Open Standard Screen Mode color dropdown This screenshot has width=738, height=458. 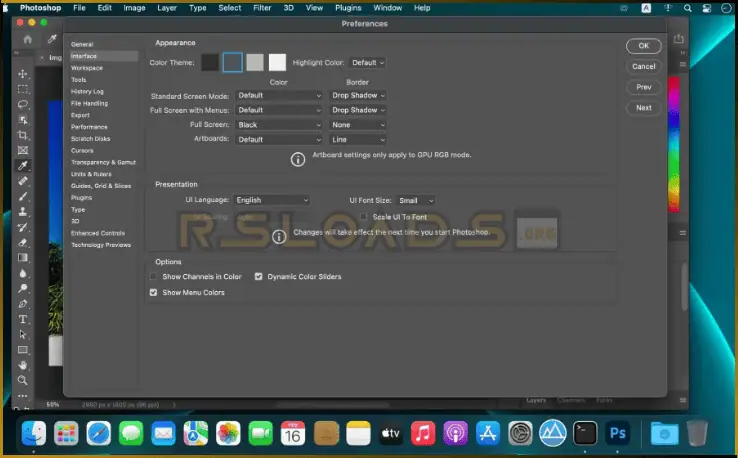[279, 96]
